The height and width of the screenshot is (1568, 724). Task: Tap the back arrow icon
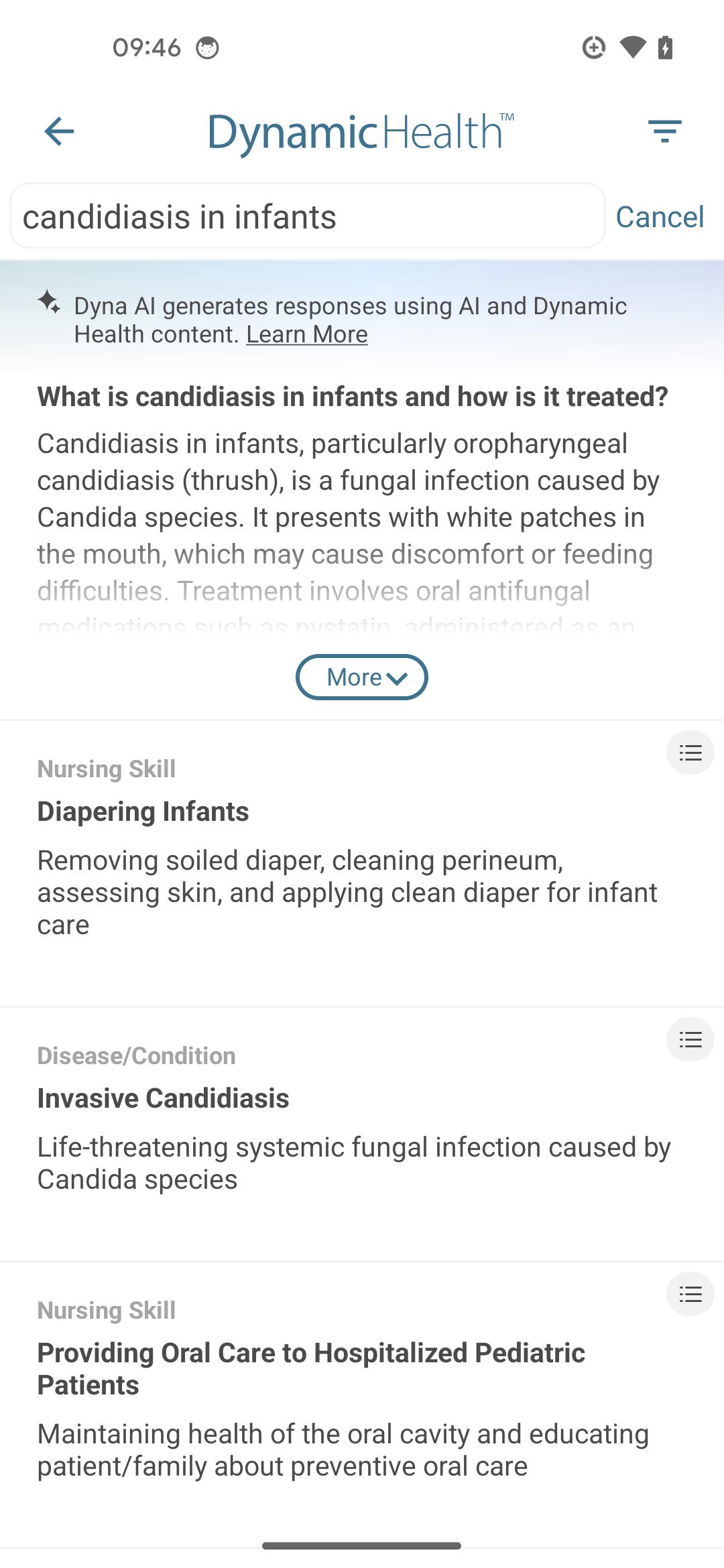pyautogui.click(x=59, y=131)
